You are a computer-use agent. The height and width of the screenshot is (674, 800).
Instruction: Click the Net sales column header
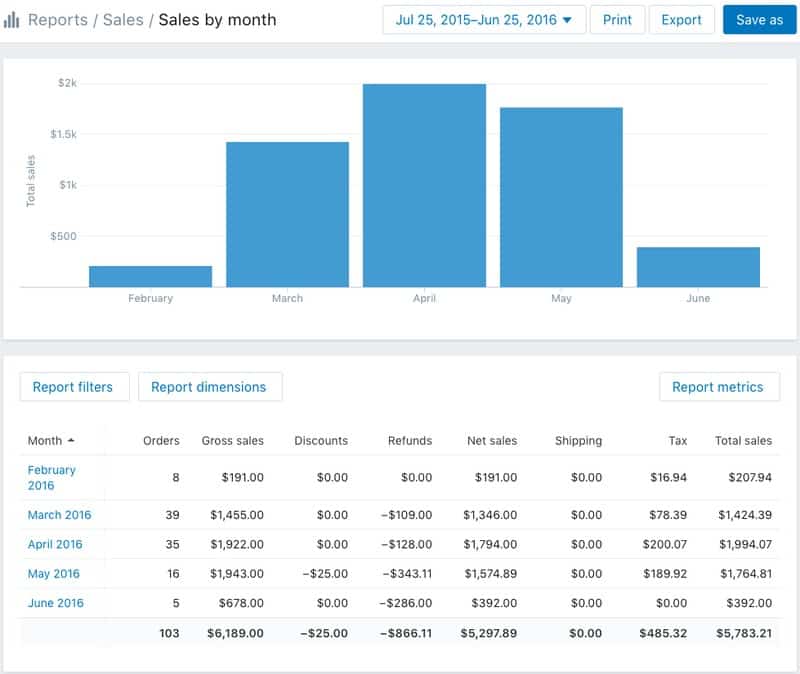click(492, 441)
